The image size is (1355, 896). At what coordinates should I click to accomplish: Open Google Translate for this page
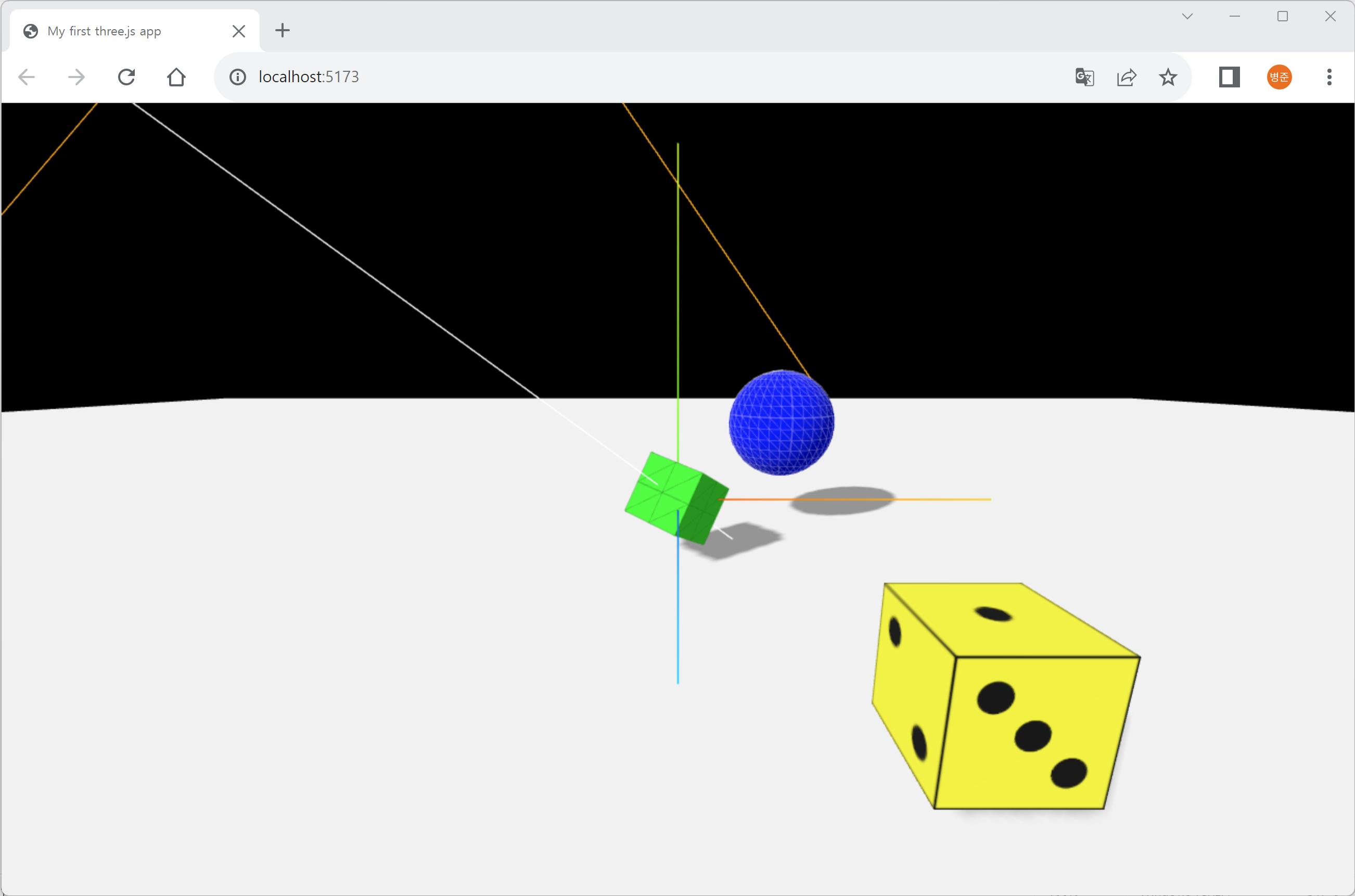click(x=1084, y=76)
